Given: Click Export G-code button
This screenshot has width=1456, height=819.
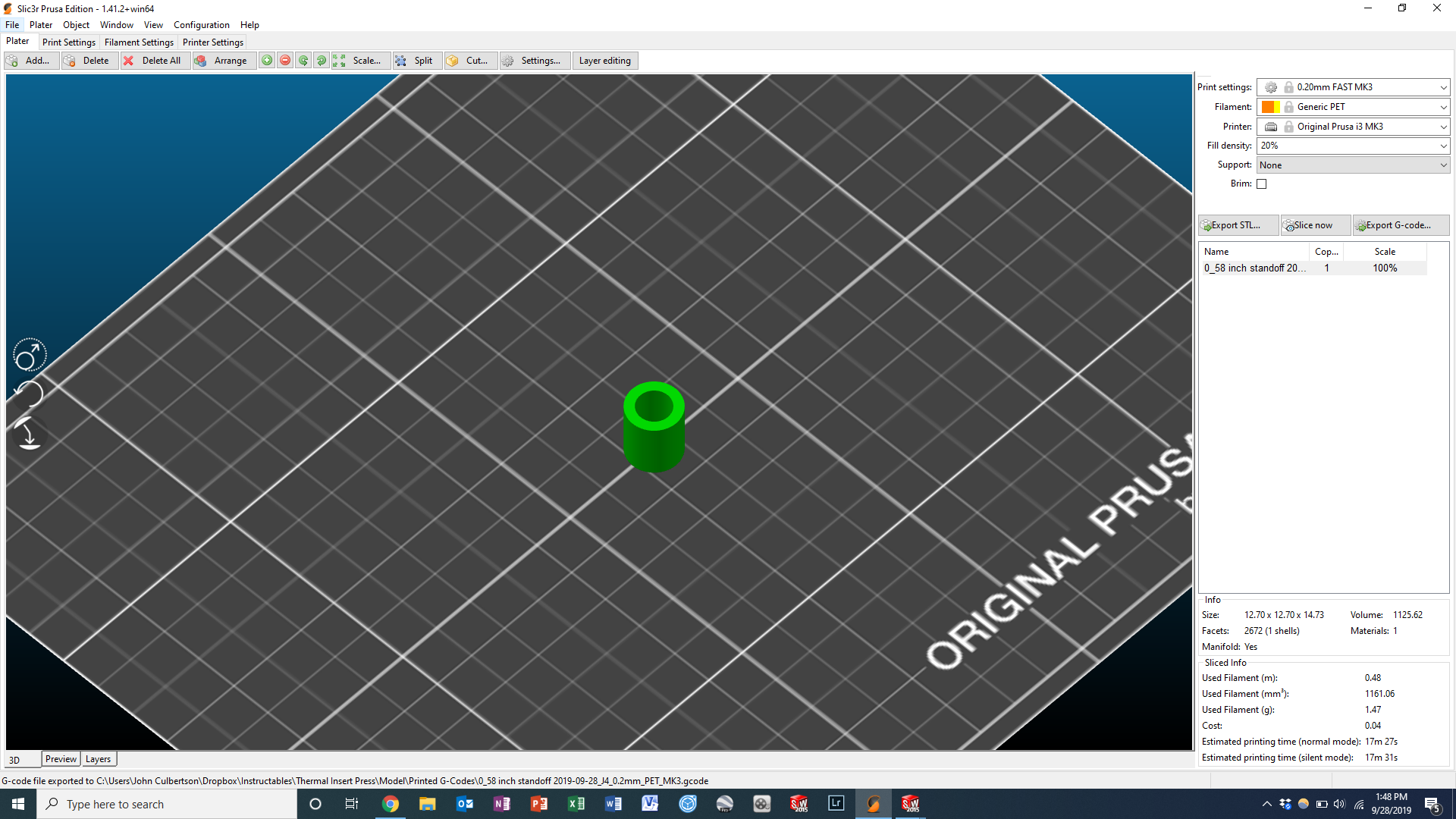Looking at the screenshot, I should pyautogui.click(x=1401, y=225).
